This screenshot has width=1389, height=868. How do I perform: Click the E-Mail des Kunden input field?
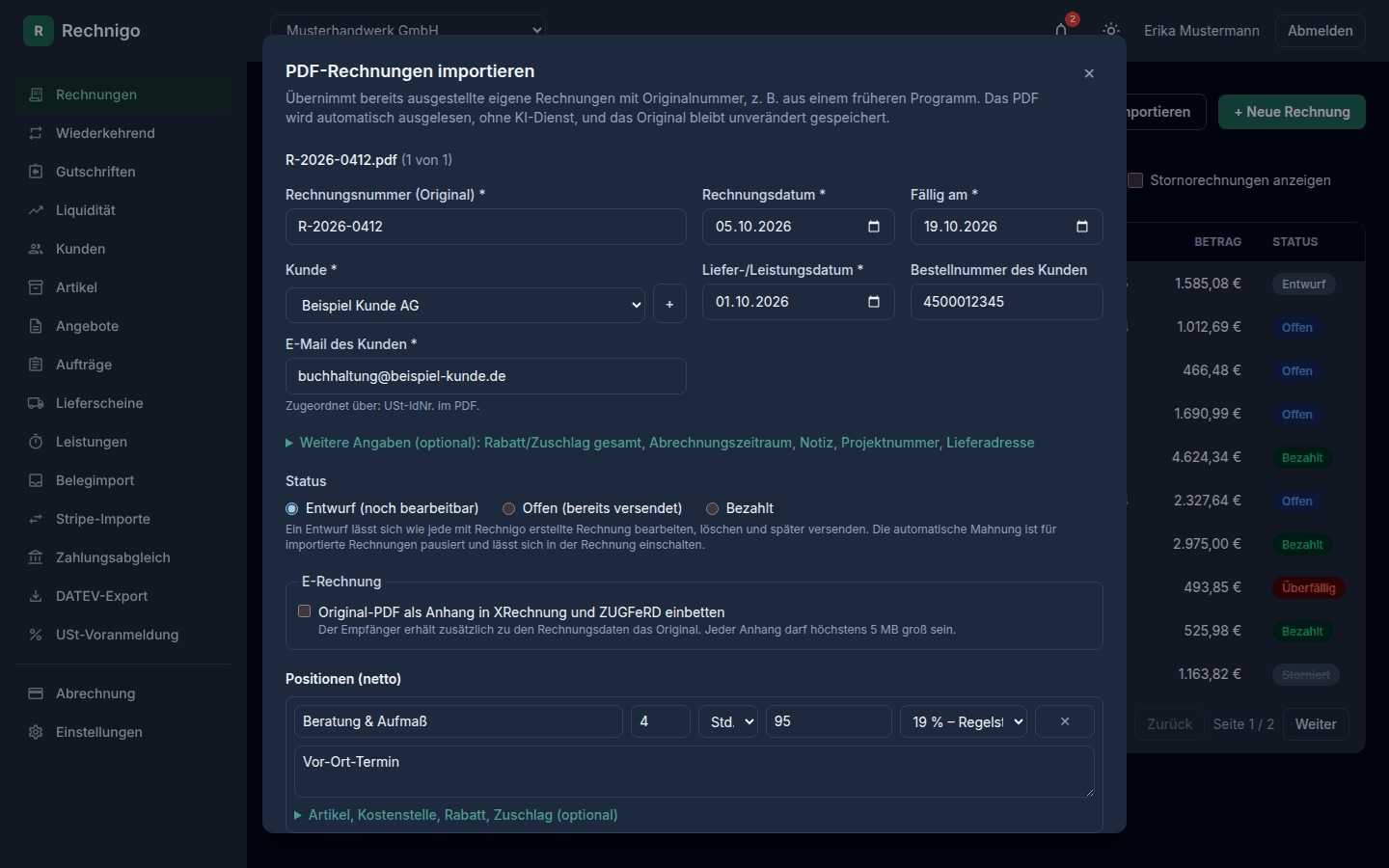(x=486, y=376)
